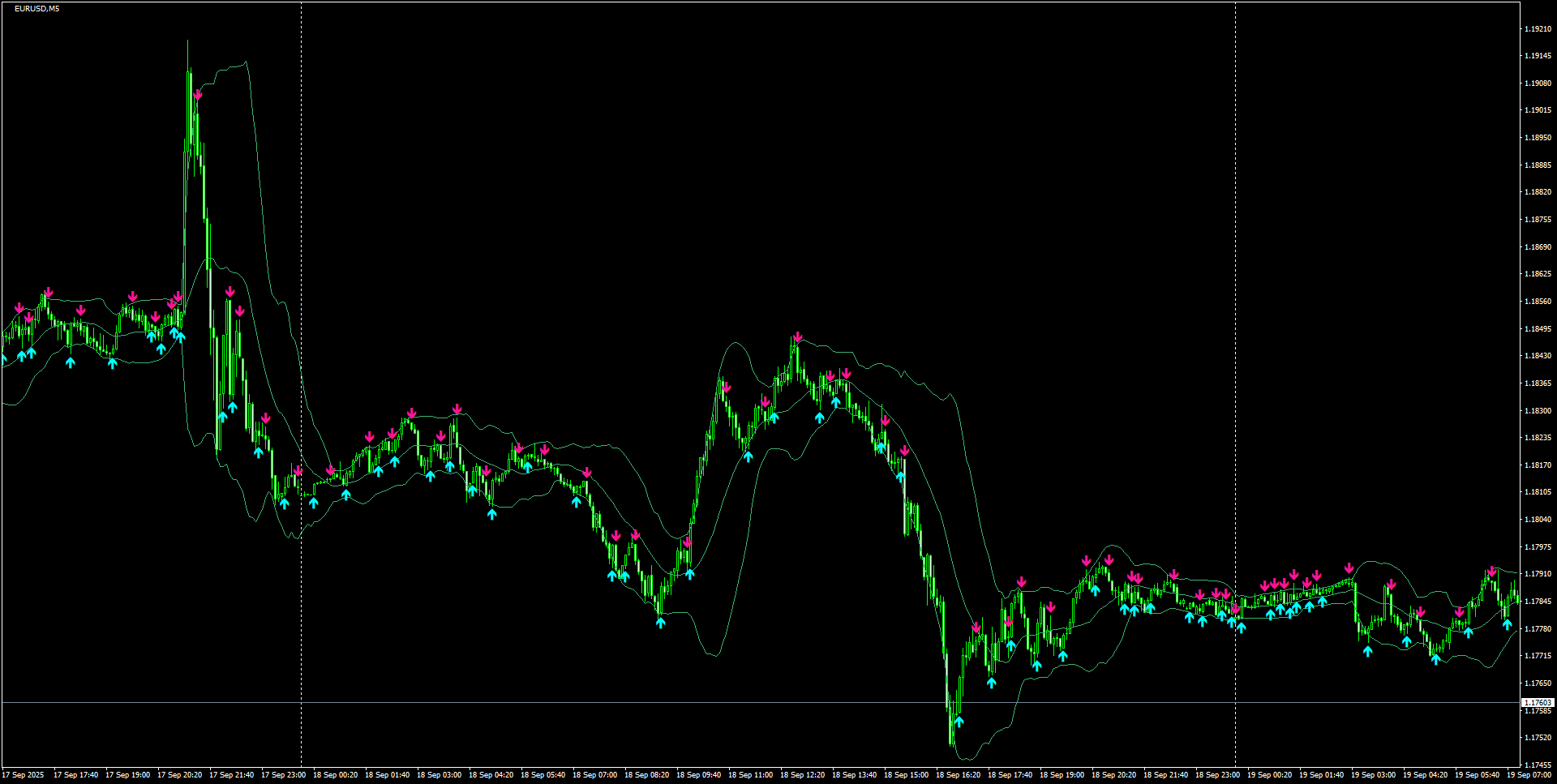Click the 1.19080 price scale label
The image size is (1557, 784).
pyautogui.click(x=1538, y=84)
